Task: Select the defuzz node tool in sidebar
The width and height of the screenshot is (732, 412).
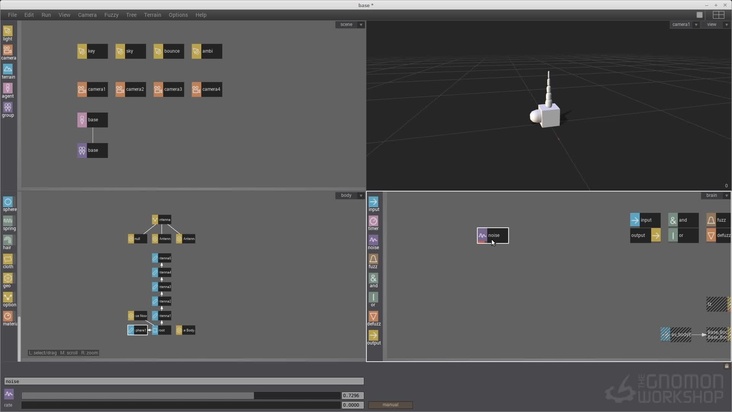Action: click(374, 317)
